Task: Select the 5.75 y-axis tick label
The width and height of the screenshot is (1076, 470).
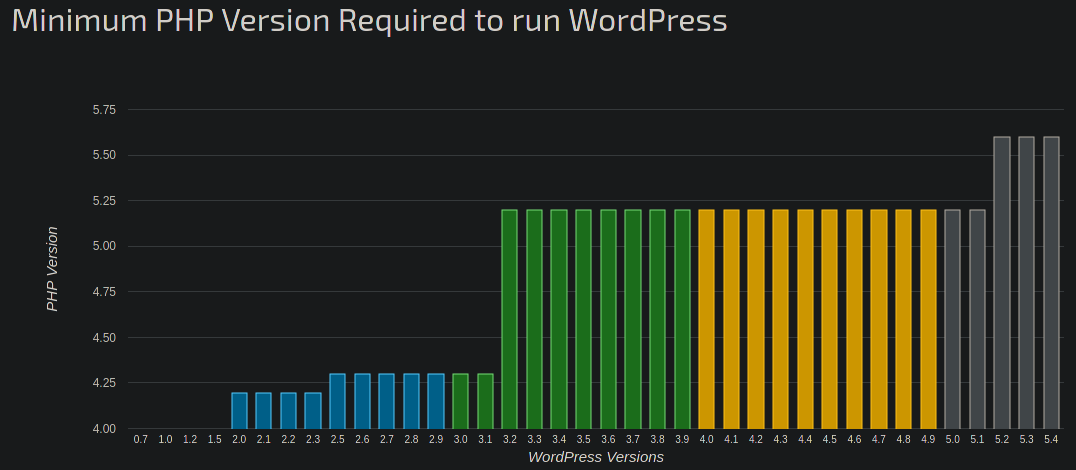Action: coord(104,110)
